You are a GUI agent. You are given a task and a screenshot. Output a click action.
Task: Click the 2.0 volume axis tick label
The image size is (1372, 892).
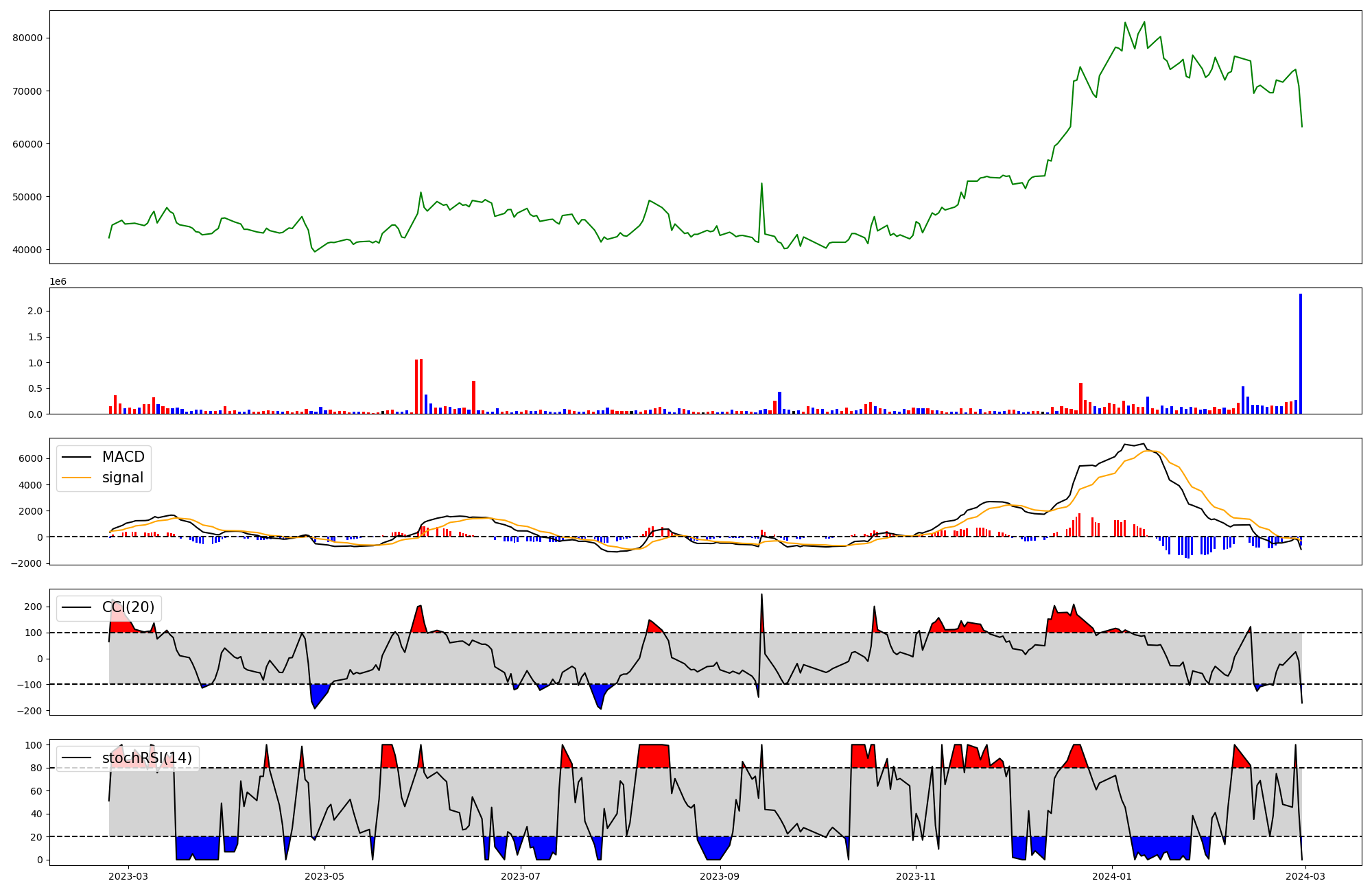pyautogui.click(x=35, y=311)
